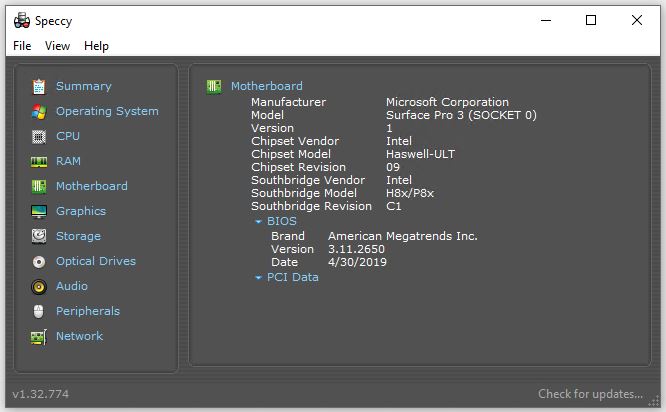Viewport: 666px width, 412px height.
Task: Select the American Megatrends Inc. brand value
Action: coord(403,236)
